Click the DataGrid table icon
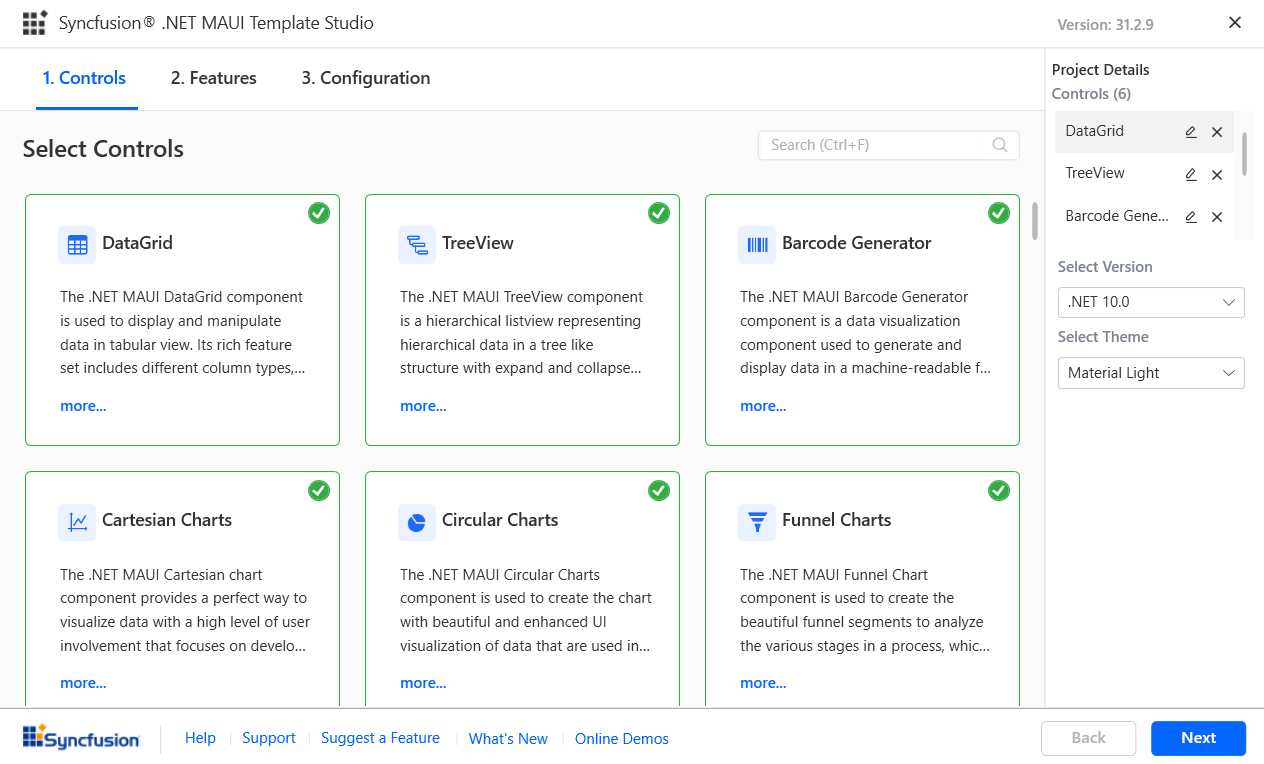Screen dimensions: 1264x764 tap(77, 244)
